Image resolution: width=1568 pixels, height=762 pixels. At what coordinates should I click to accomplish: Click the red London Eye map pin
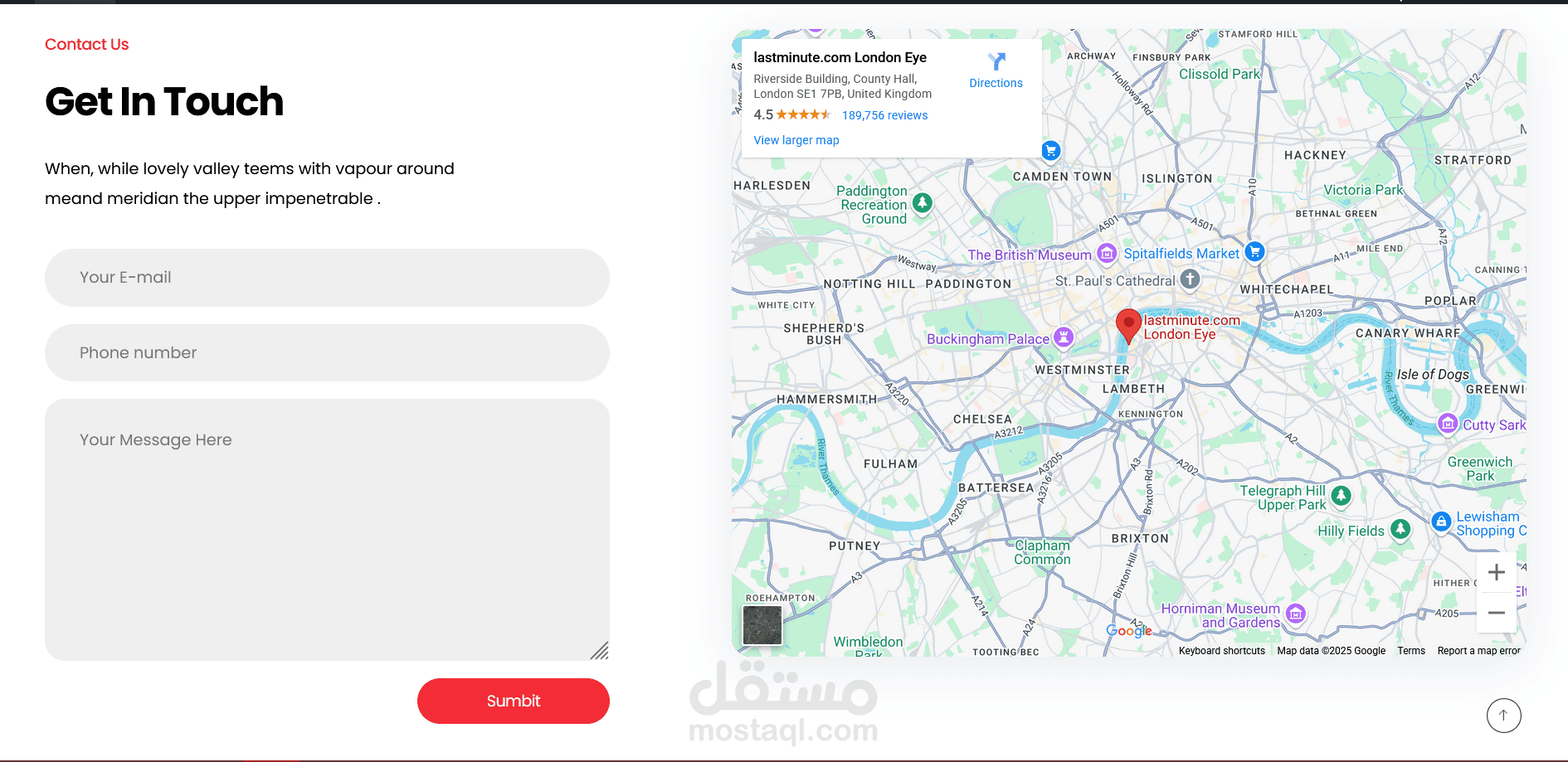point(1128,326)
